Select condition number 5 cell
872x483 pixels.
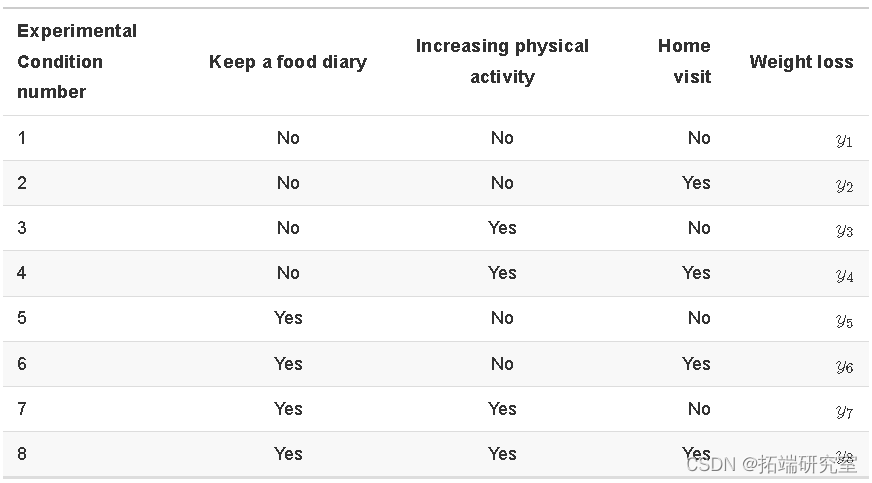tap(22, 318)
